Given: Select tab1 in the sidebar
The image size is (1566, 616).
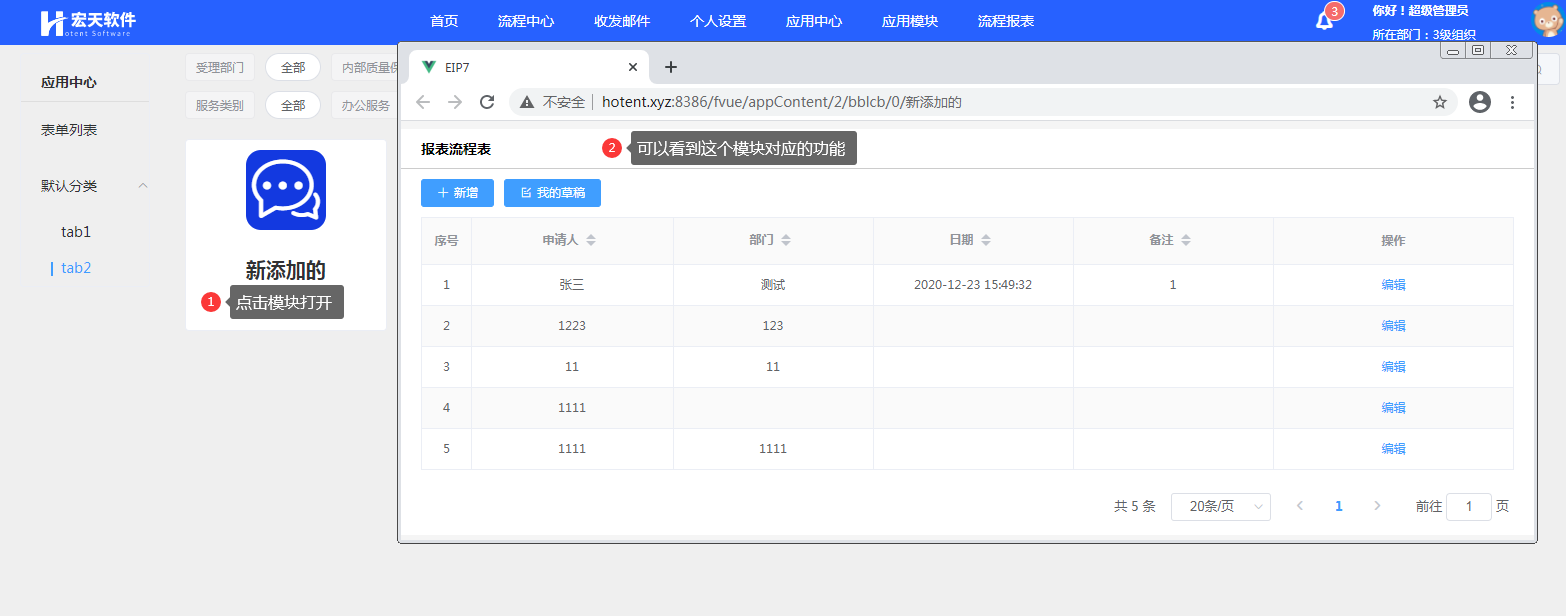Looking at the screenshot, I should point(76,232).
